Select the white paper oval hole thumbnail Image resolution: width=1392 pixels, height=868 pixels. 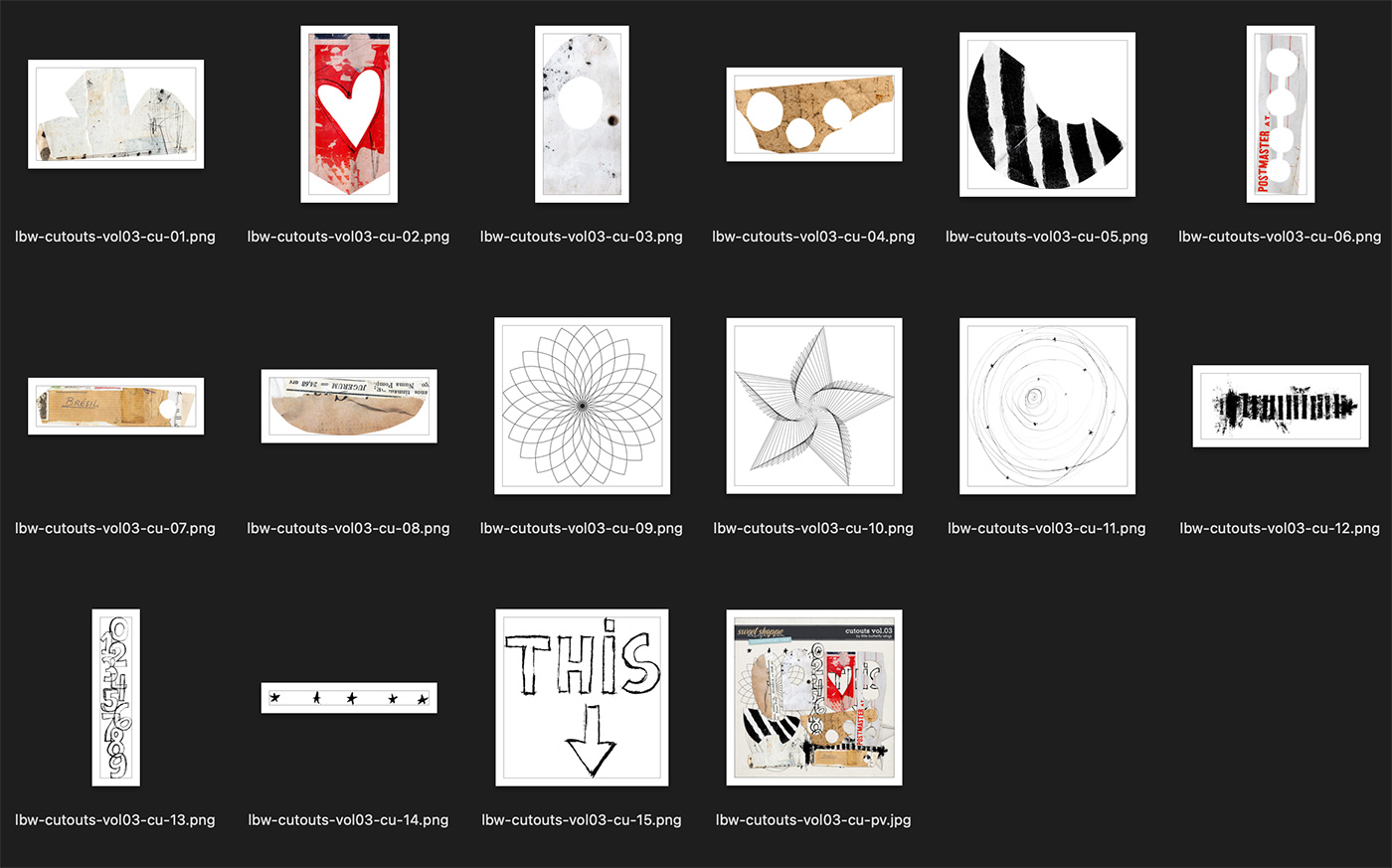point(582,114)
